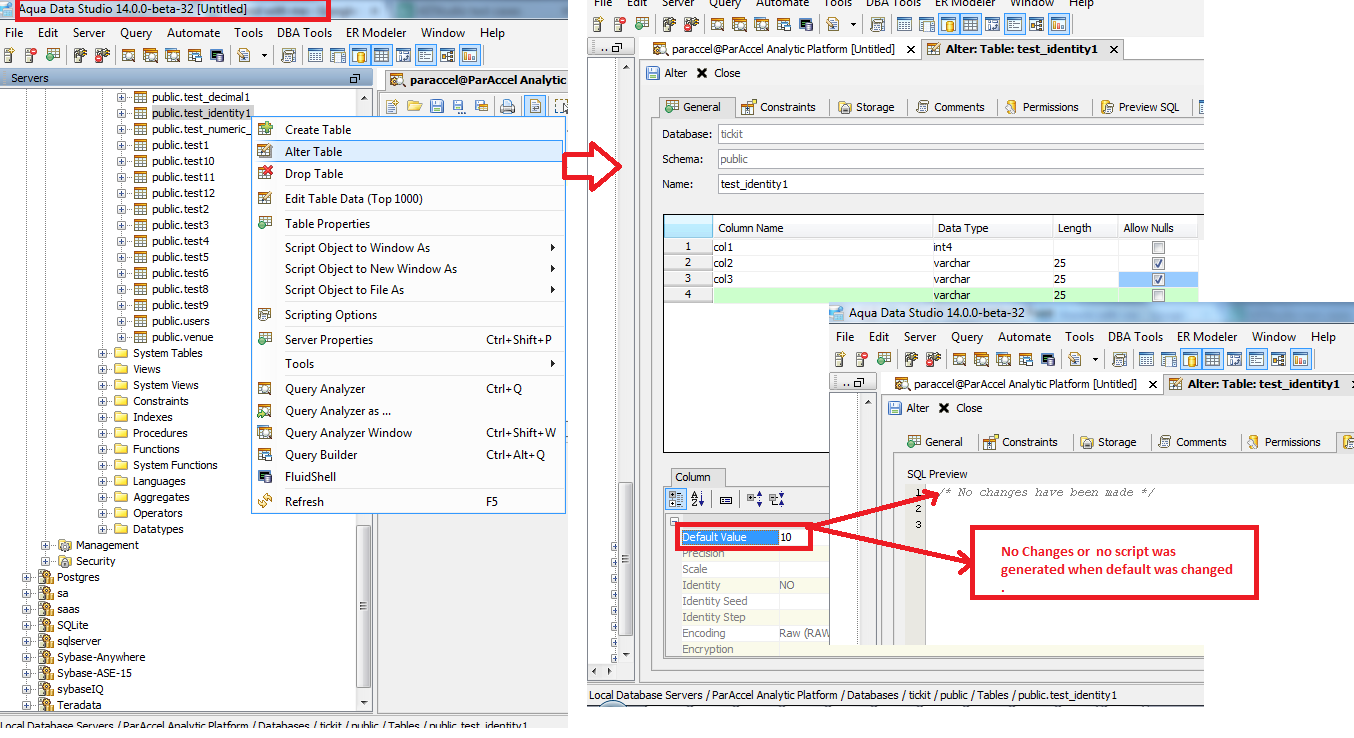
Task: Select Table Properties in context menu
Action: [x=408, y=224]
